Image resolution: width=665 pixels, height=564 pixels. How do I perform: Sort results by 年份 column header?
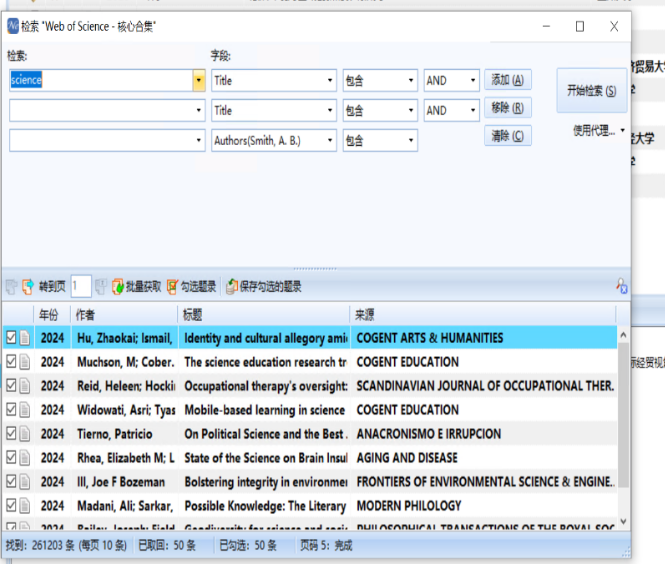pos(52,315)
